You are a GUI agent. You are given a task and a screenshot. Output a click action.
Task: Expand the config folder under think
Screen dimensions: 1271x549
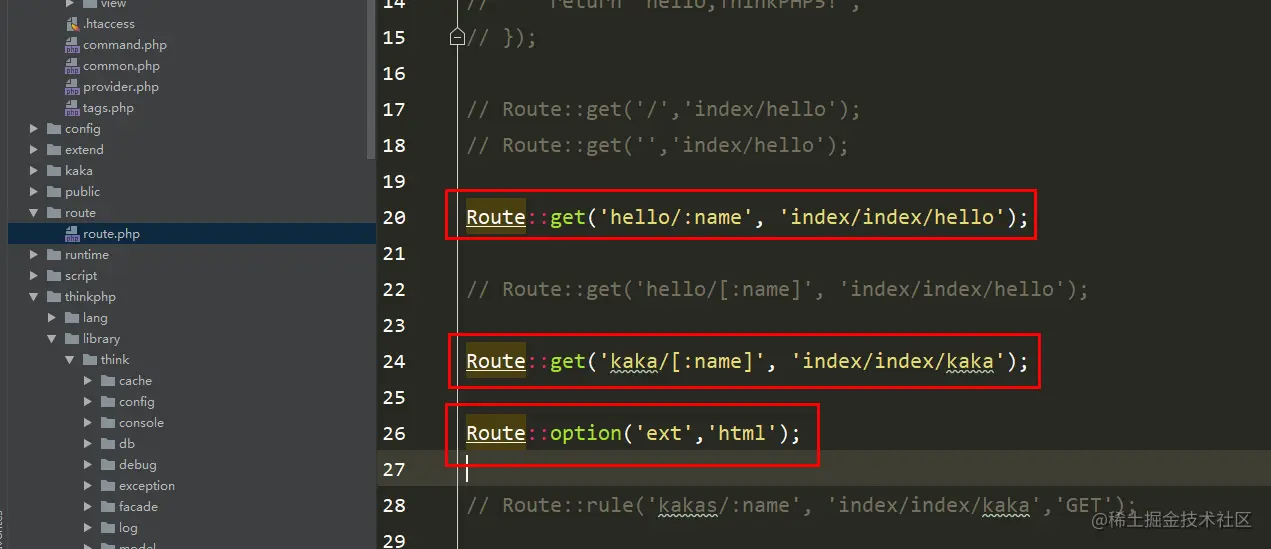pos(88,402)
